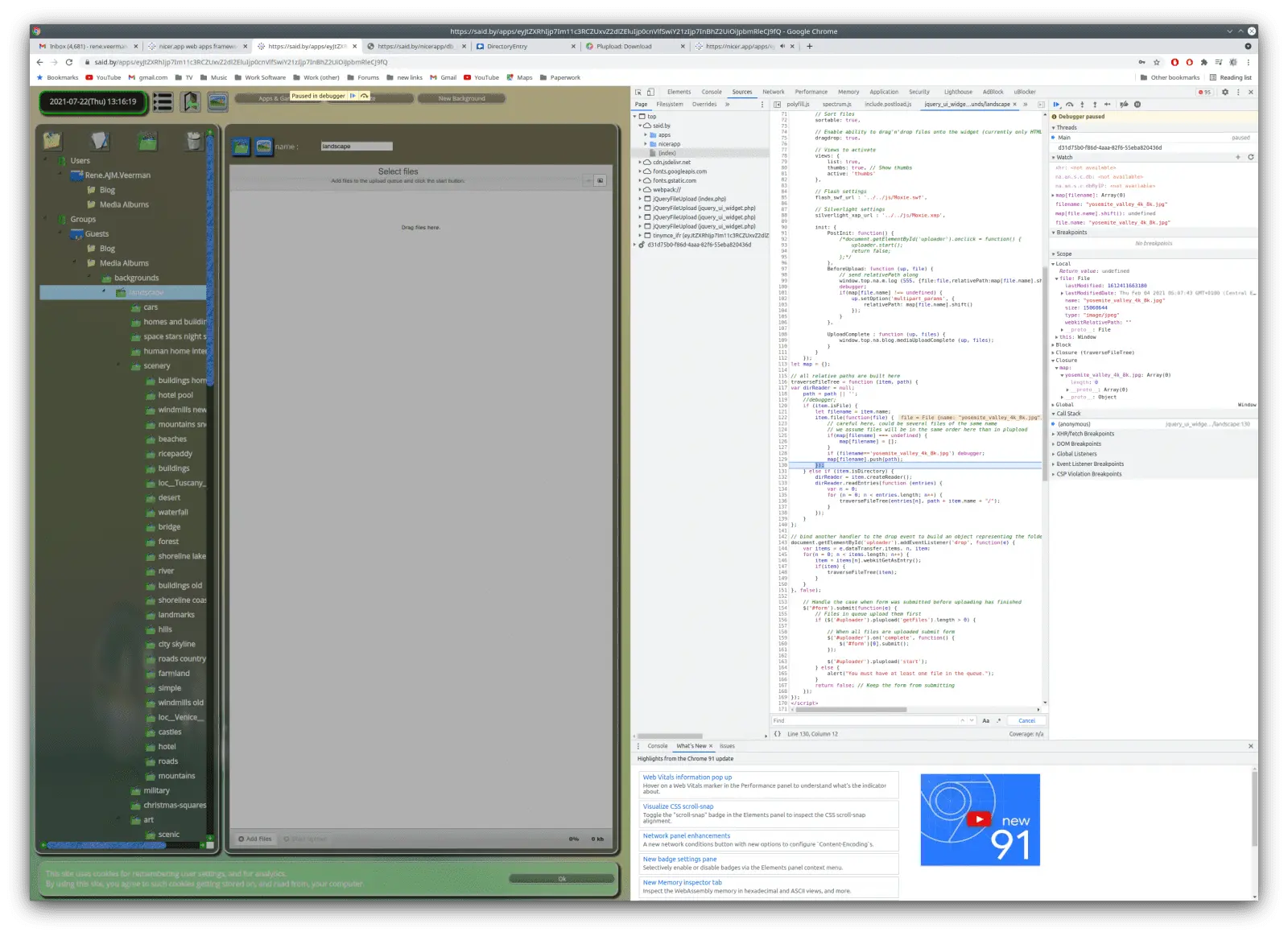
Task: Resume script execution in the debugger toolbar
Action: [1056, 105]
